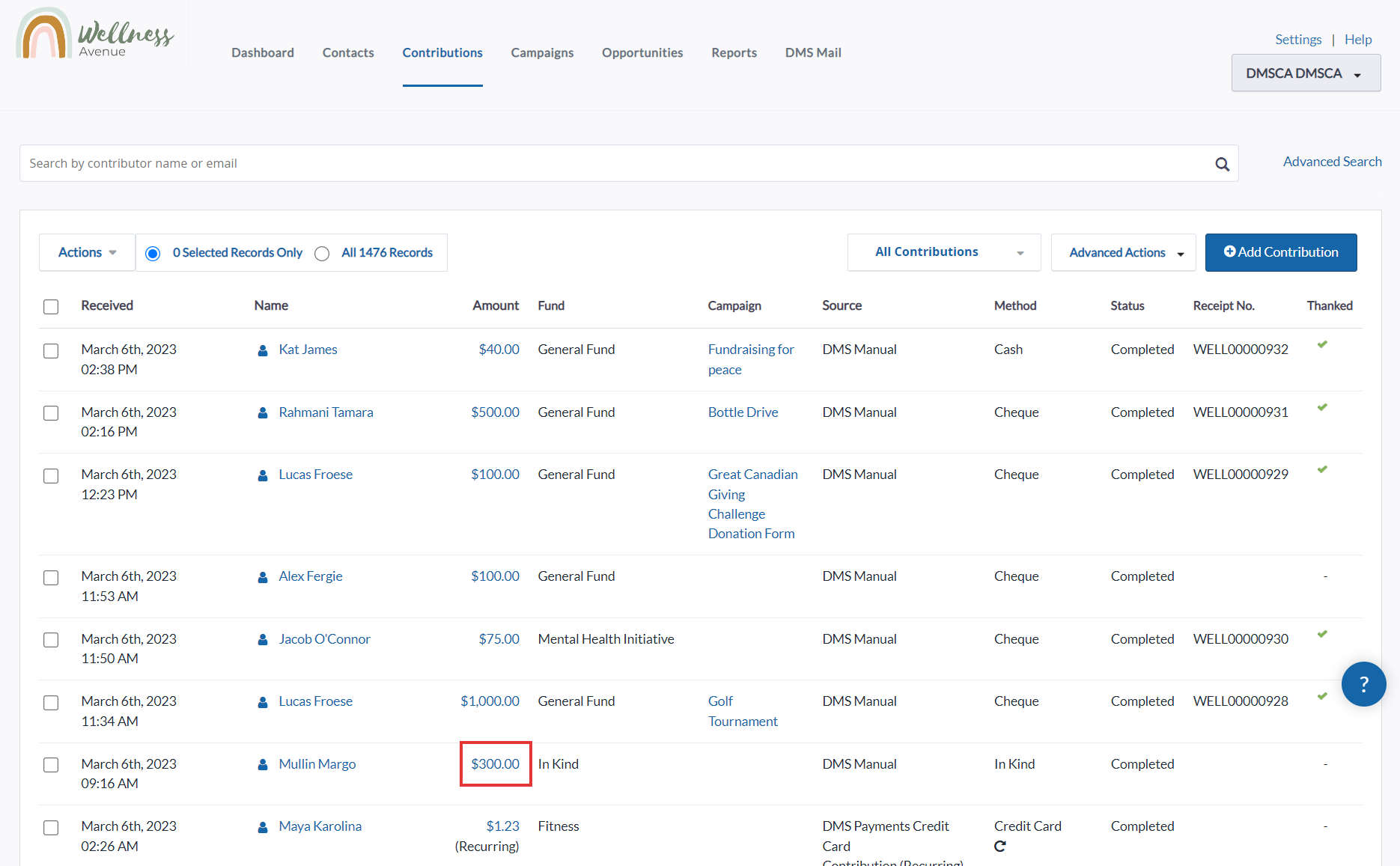Screen dimensions: 1400x866
Task: Open the $500.00 contribution amount
Action: tap(495, 412)
